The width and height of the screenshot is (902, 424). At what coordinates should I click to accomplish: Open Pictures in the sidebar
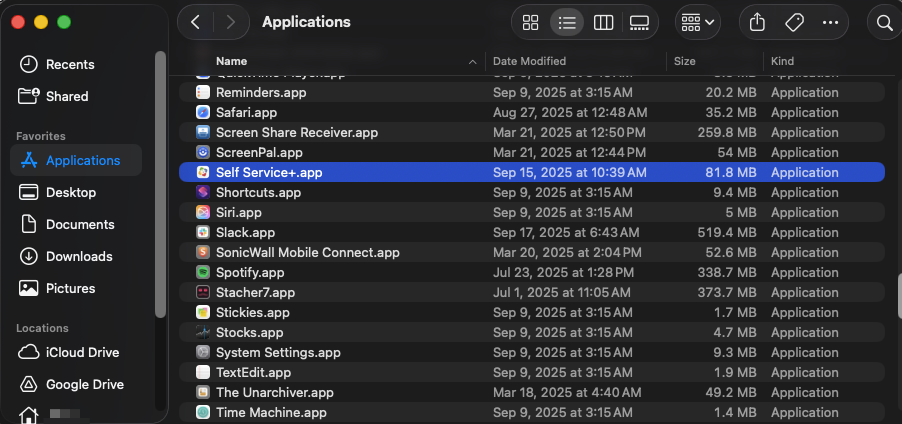57,288
